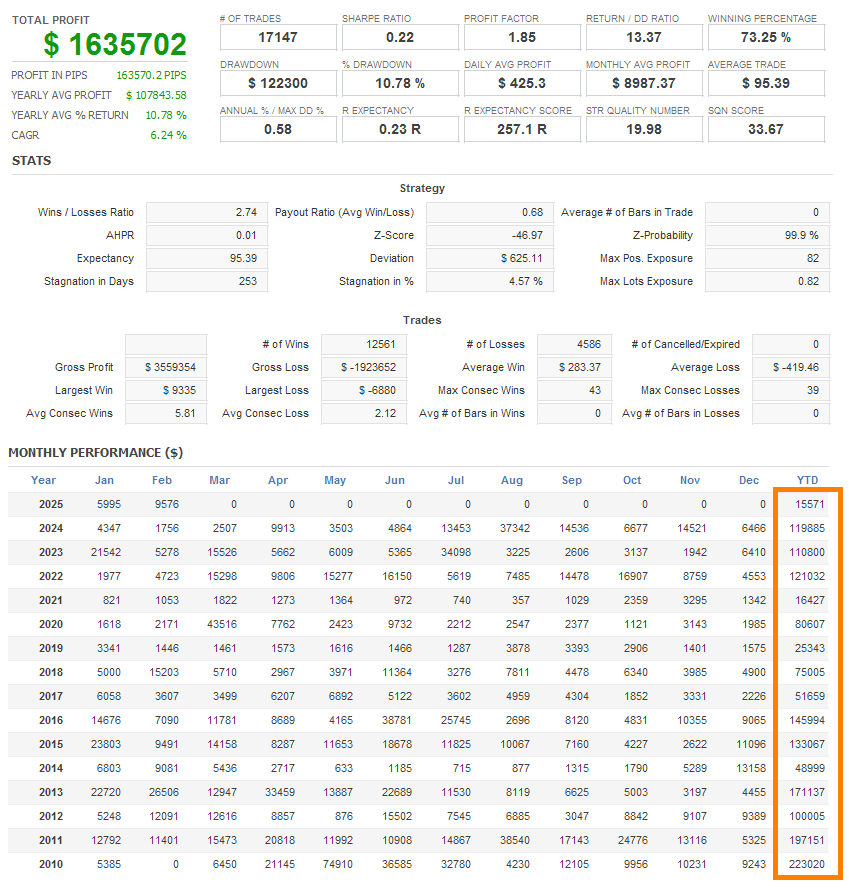Click the Dec column header

[749, 480]
